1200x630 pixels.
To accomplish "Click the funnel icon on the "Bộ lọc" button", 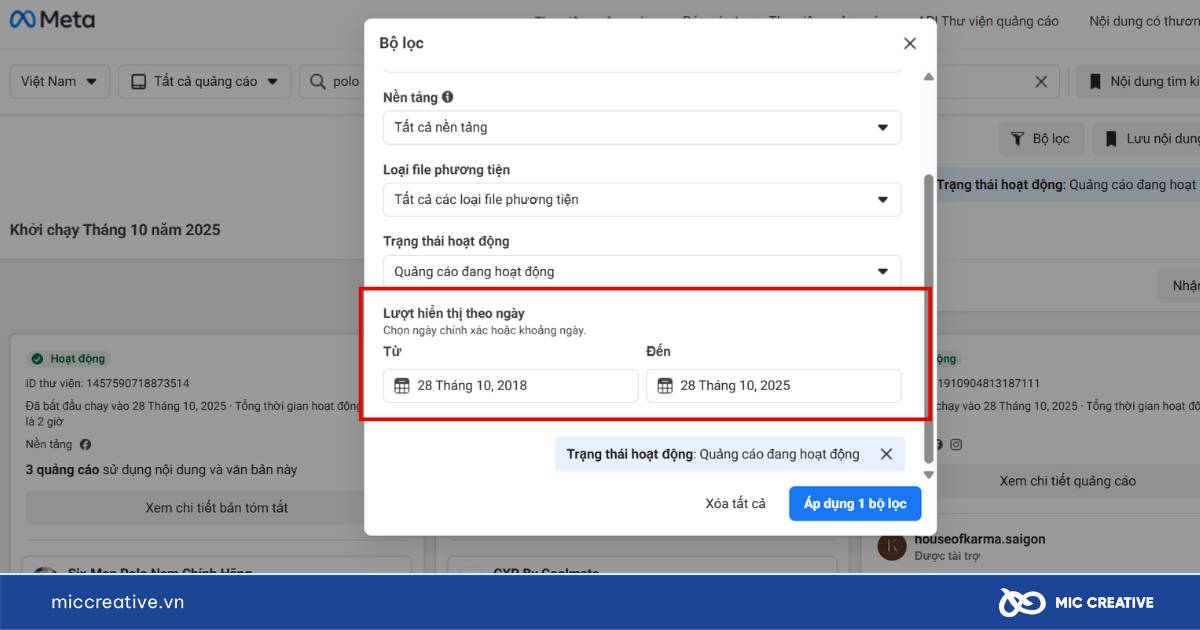I will coord(1021,138).
